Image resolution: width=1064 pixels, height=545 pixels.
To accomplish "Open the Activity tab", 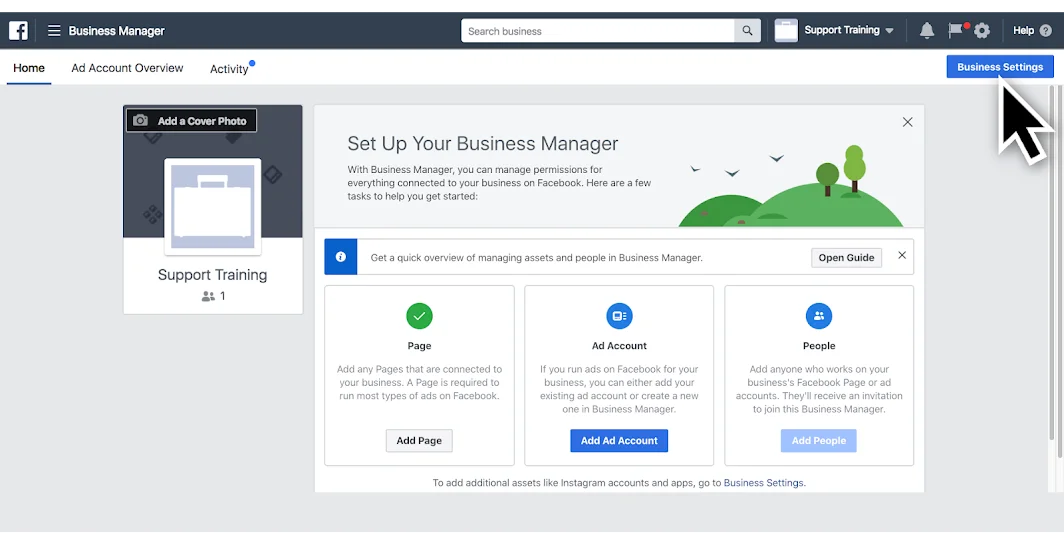I will tap(229, 69).
